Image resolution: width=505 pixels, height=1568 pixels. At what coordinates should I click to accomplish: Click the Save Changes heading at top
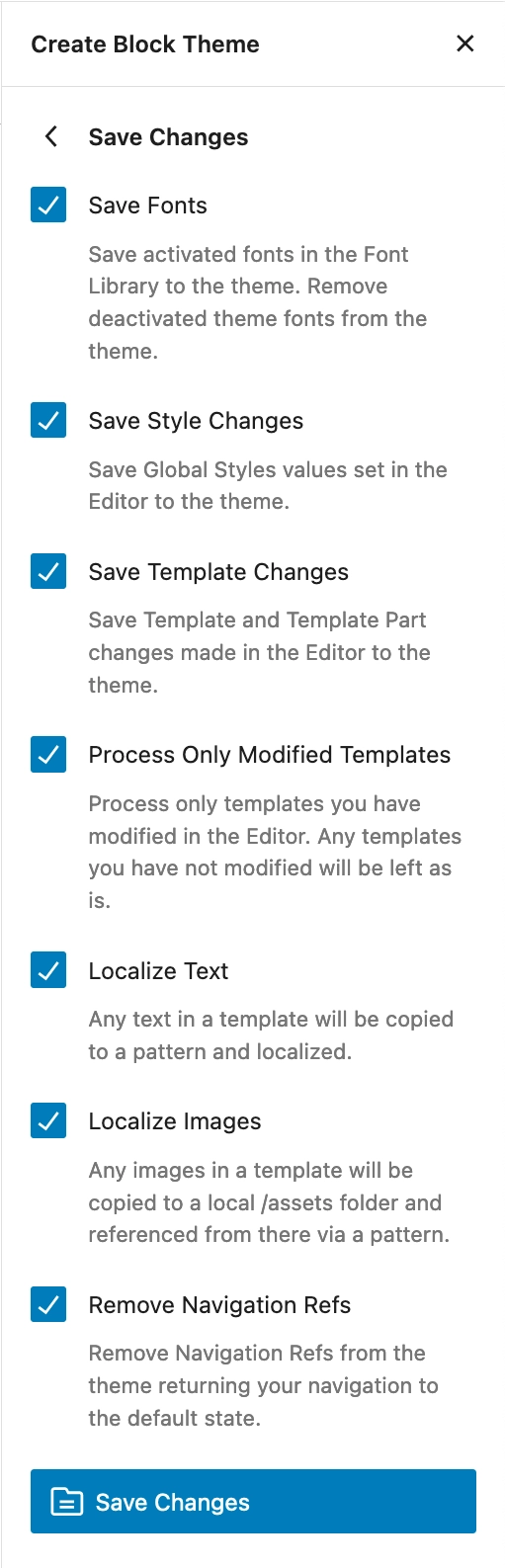[x=168, y=137]
